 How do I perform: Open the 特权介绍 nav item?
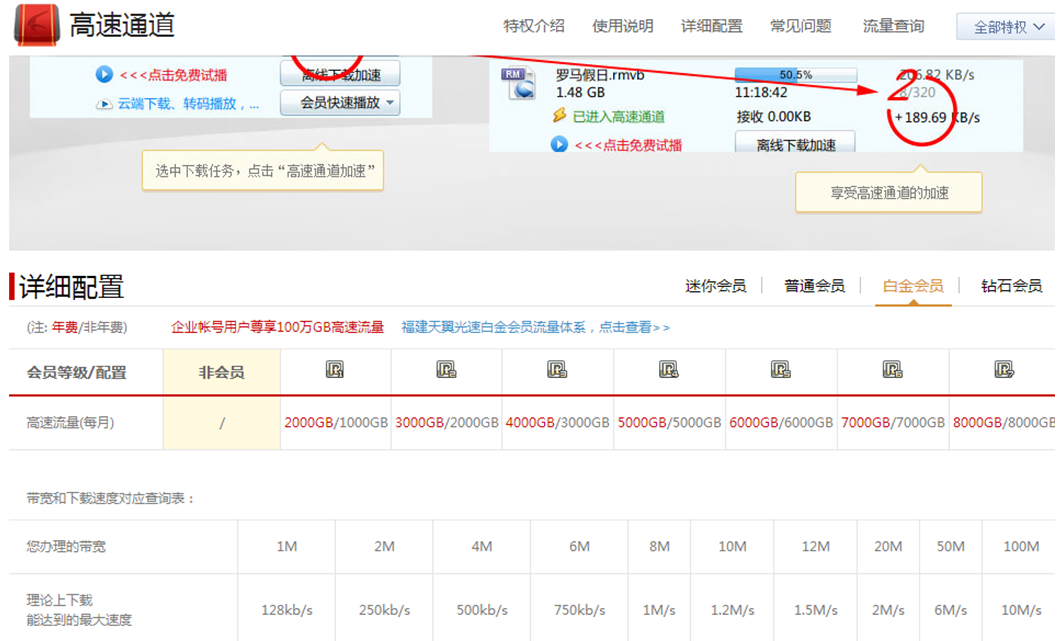[x=534, y=26]
